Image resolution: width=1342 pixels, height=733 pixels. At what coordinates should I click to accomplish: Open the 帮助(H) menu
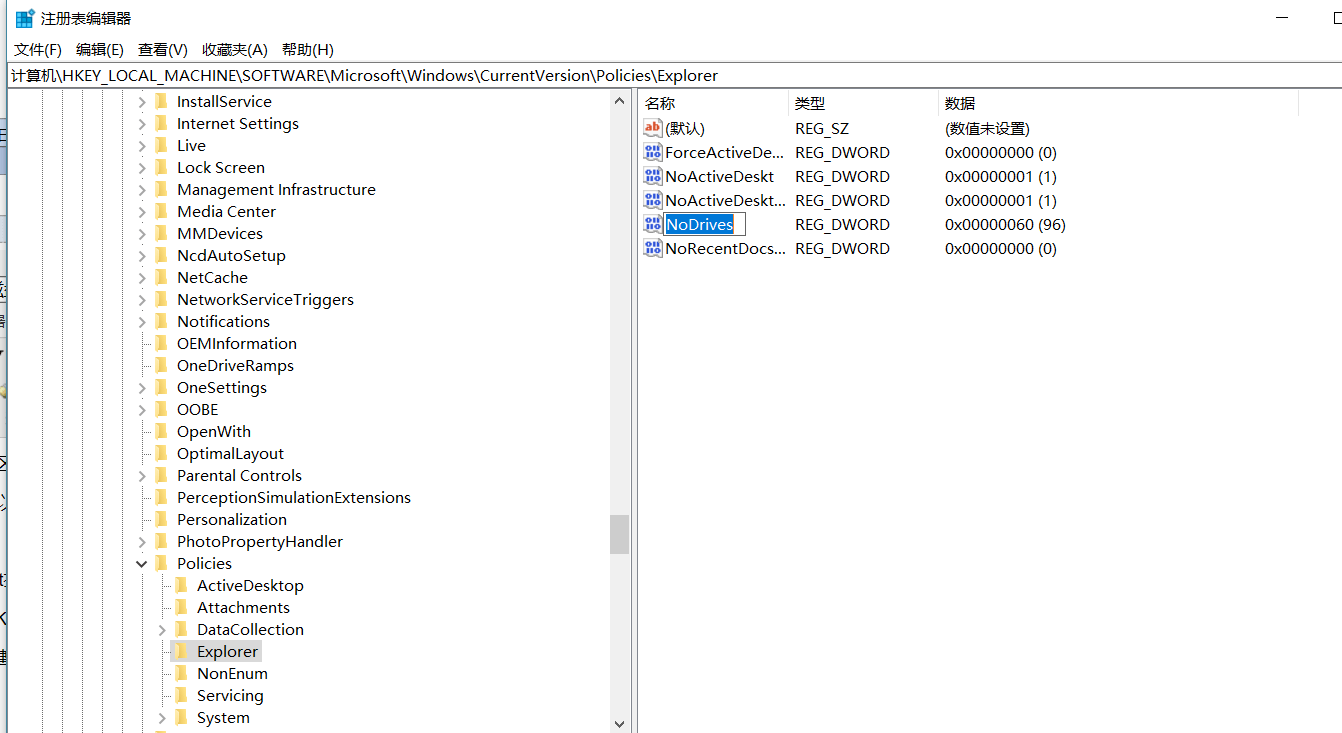click(x=307, y=50)
